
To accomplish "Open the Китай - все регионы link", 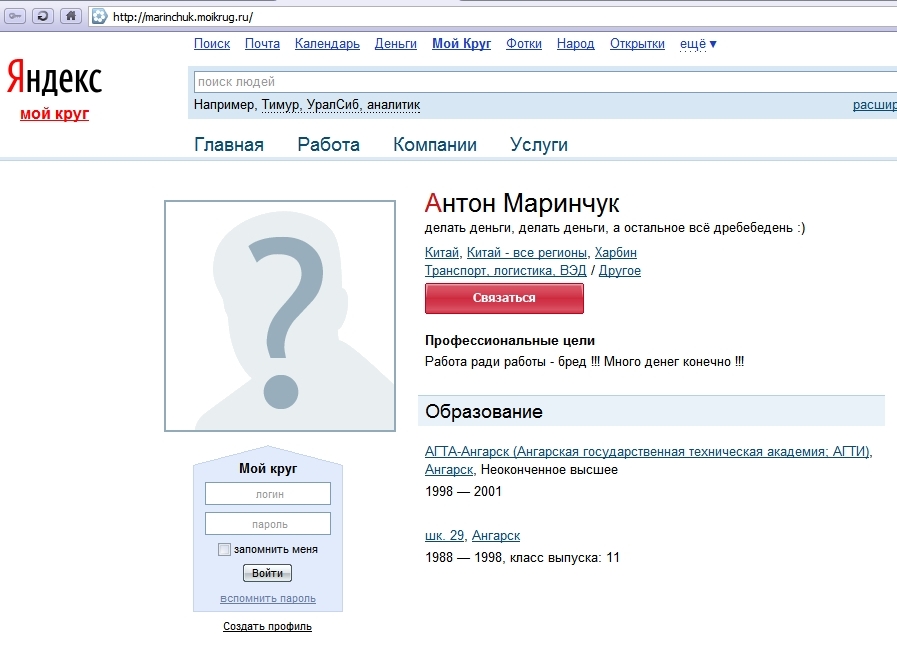I will click(x=526, y=252).
